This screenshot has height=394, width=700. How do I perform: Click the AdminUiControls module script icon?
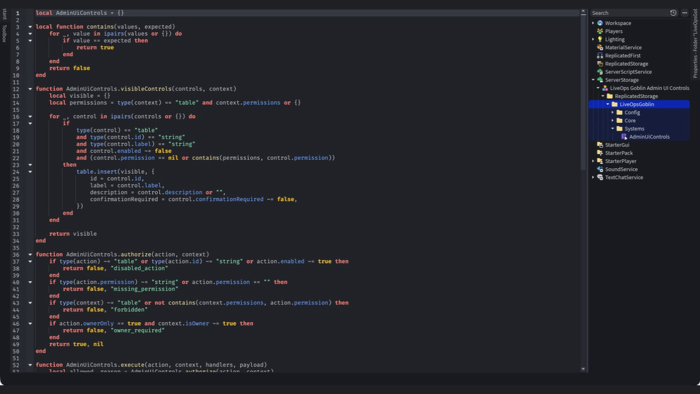(x=625, y=137)
